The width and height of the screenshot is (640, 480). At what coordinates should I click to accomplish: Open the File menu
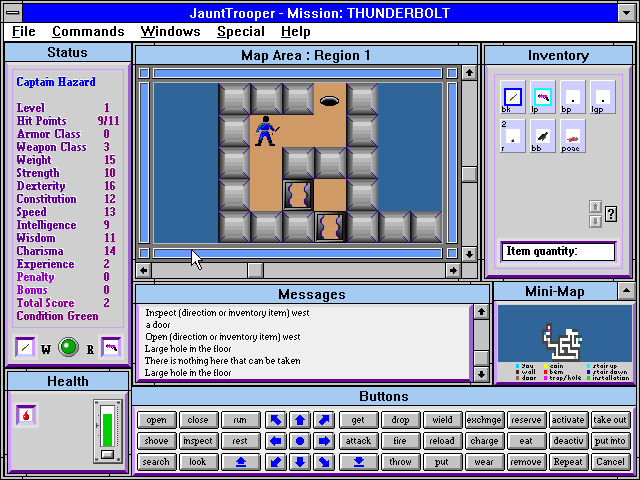[24, 31]
